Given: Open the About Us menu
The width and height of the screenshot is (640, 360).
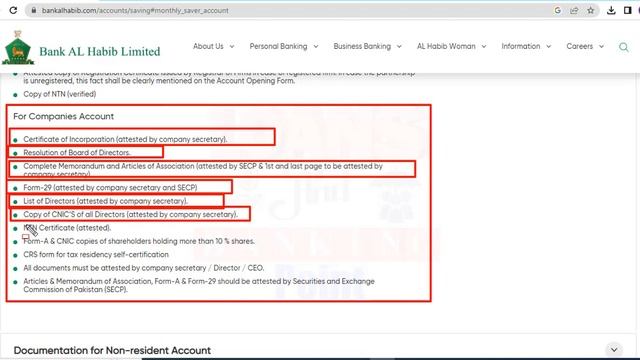Looking at the screenshot, I should (x=208, y=46).
